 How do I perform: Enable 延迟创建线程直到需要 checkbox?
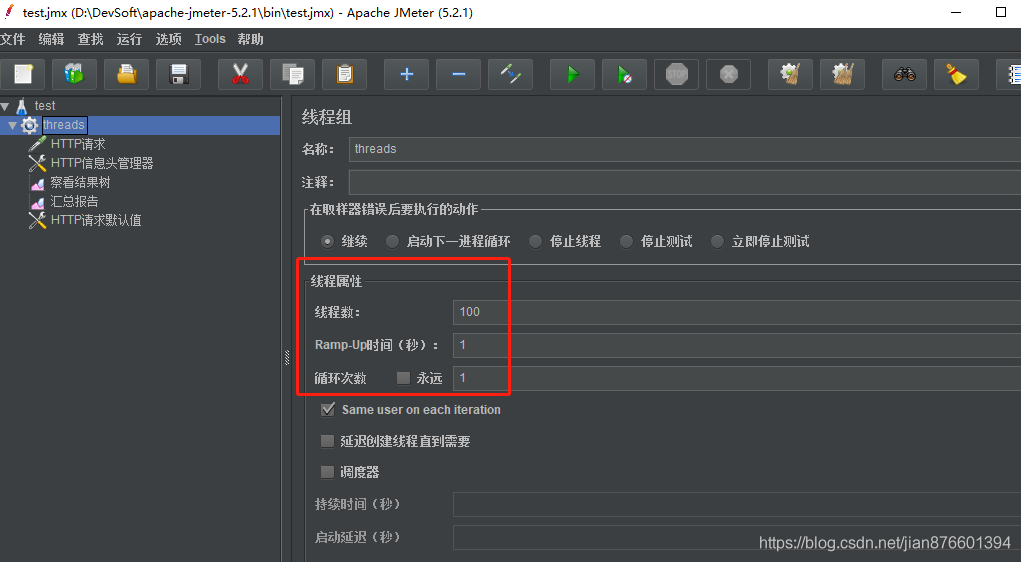click(328, 441)
